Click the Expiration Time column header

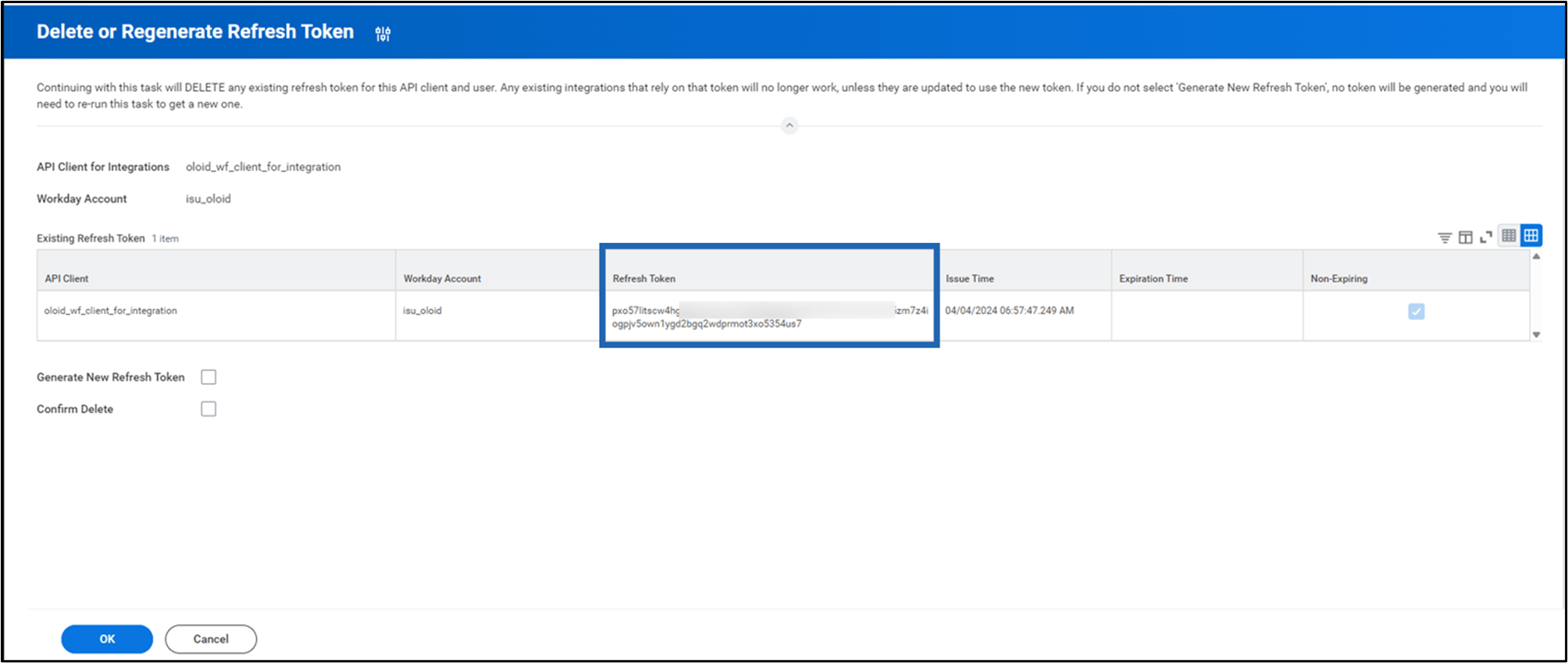(1207, 271)
